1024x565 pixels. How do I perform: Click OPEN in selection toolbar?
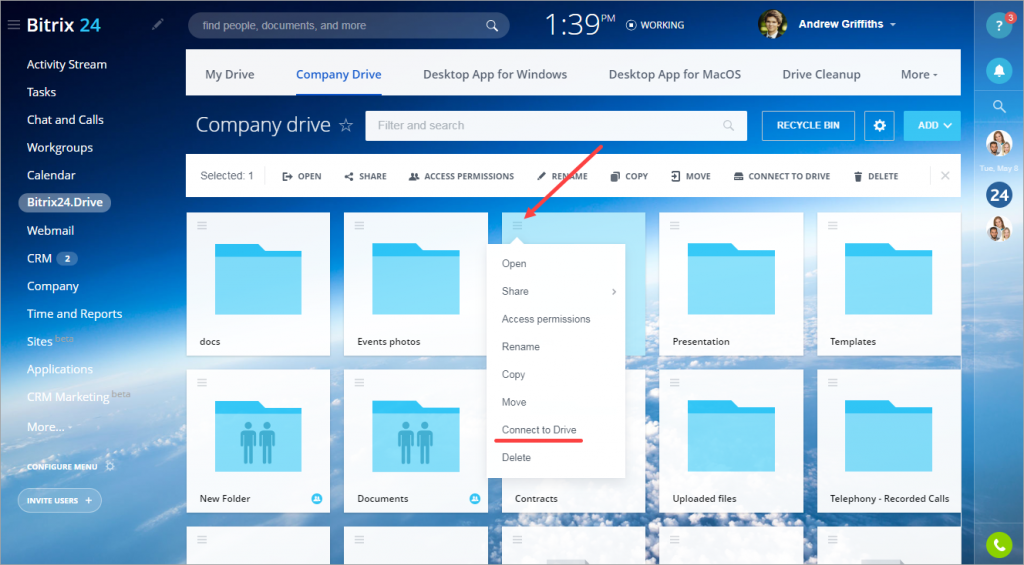[302, 176]
